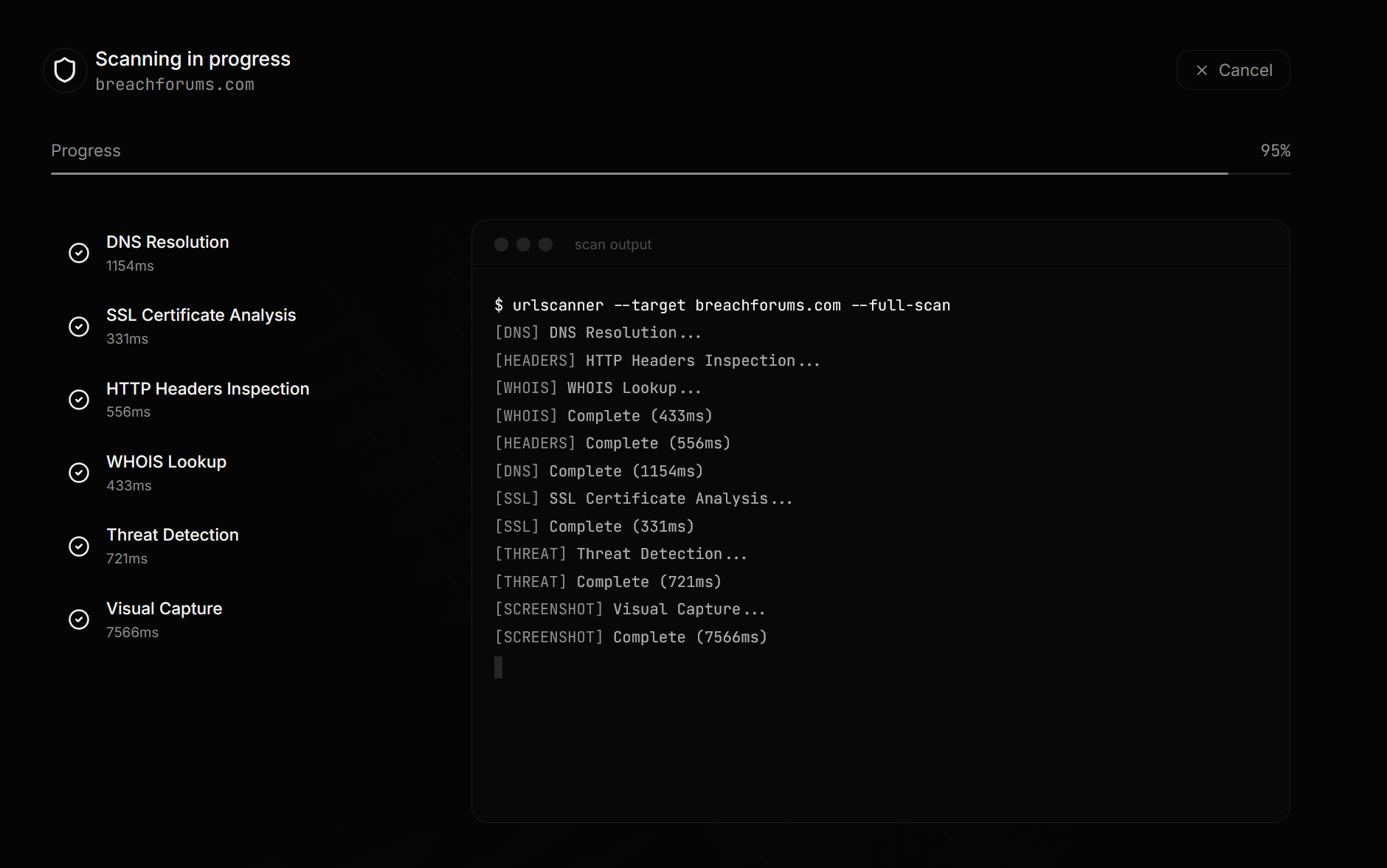Select the DNS Resolution step label
The height and width of the screenshot is (868, 1387).
pos(167,242)
